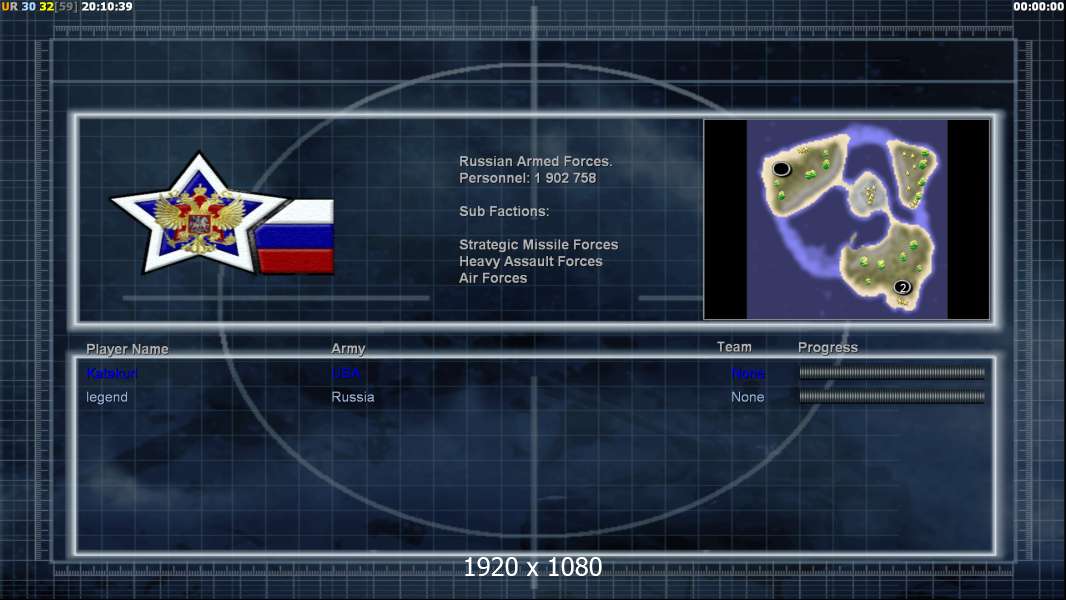
Task: Click Heavy Assault Forces text
Action: pyautogui.click(x=531, y=261)
